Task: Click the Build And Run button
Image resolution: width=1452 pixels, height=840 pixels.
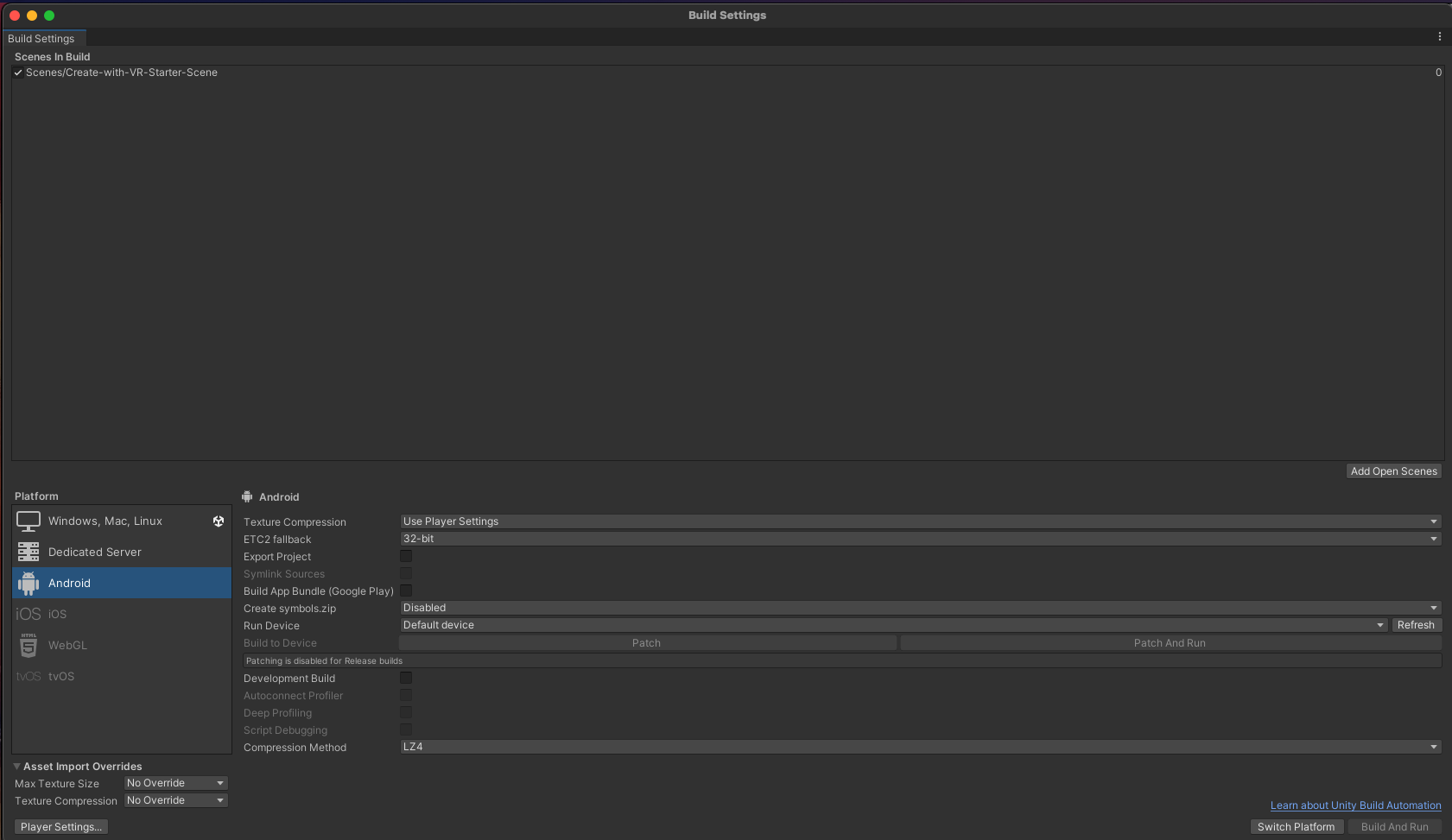Action: (1395, 827)
